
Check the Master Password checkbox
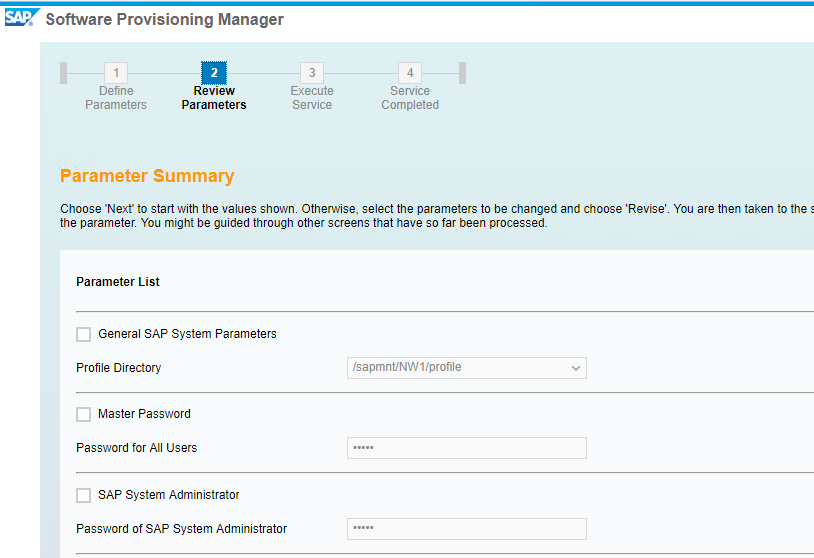tap(84, 414)
